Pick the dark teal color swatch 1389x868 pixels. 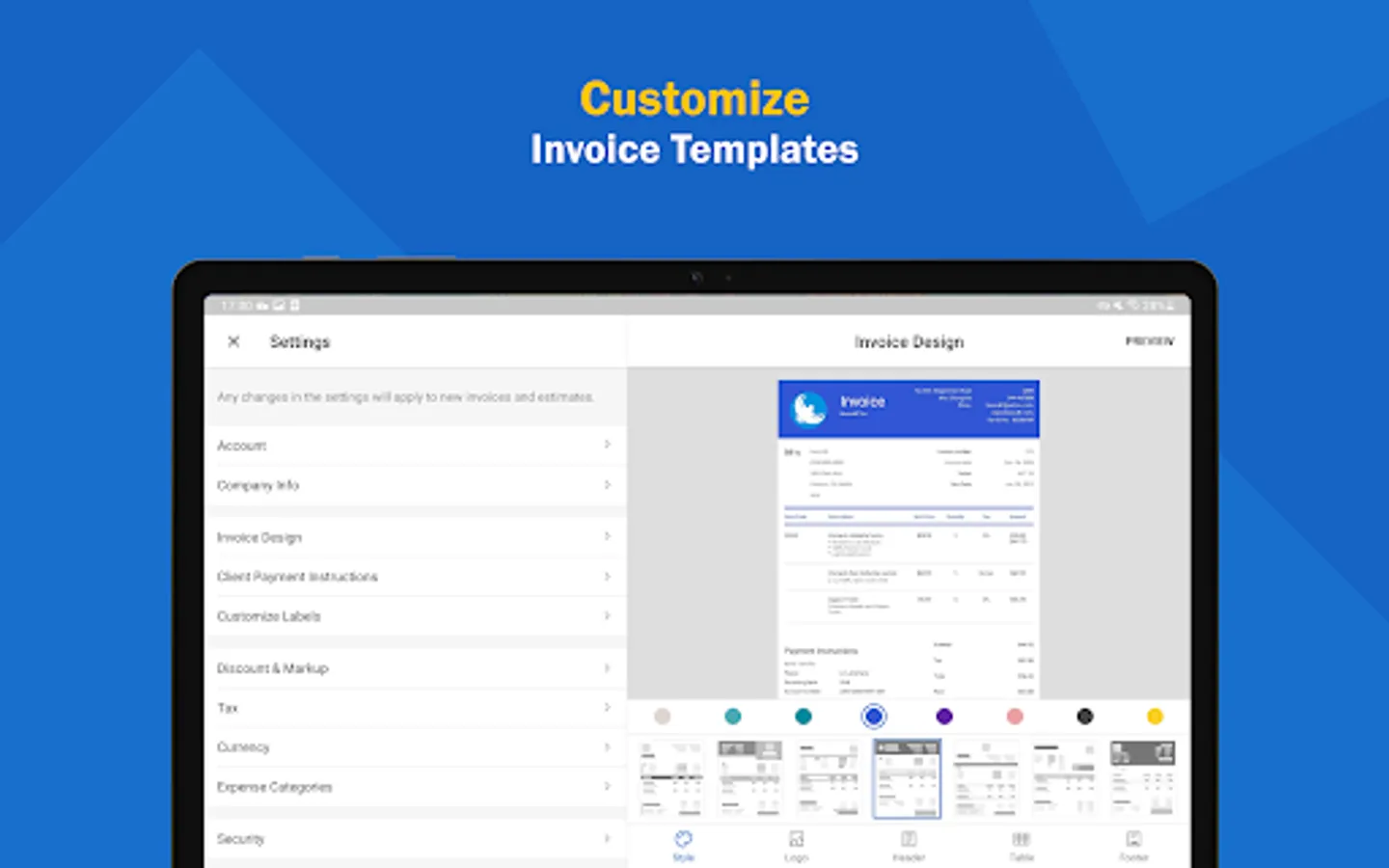[x=803, y=717]
